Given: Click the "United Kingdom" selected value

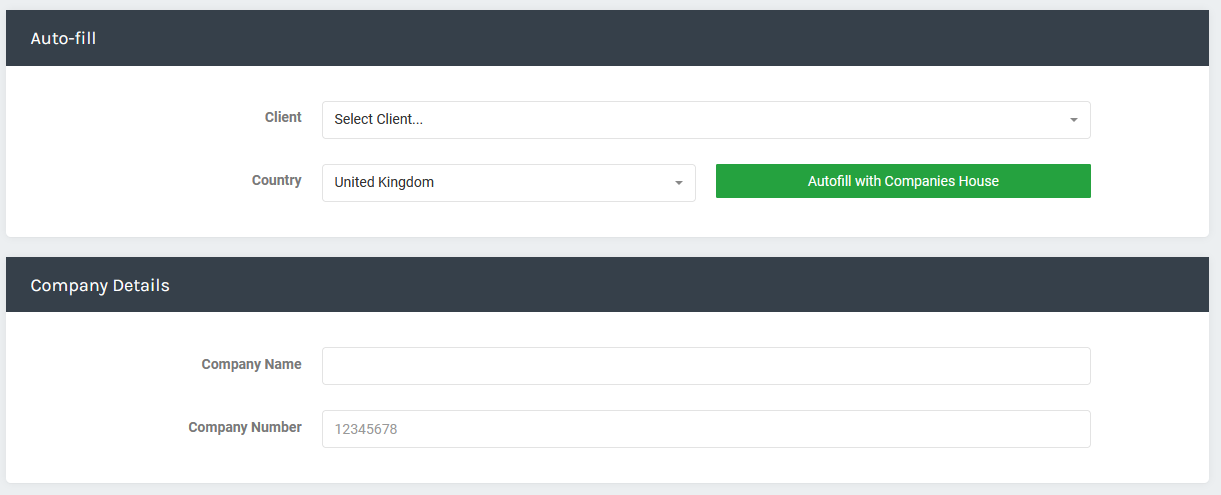Looking at the screenshot, I should coord(384,182).
